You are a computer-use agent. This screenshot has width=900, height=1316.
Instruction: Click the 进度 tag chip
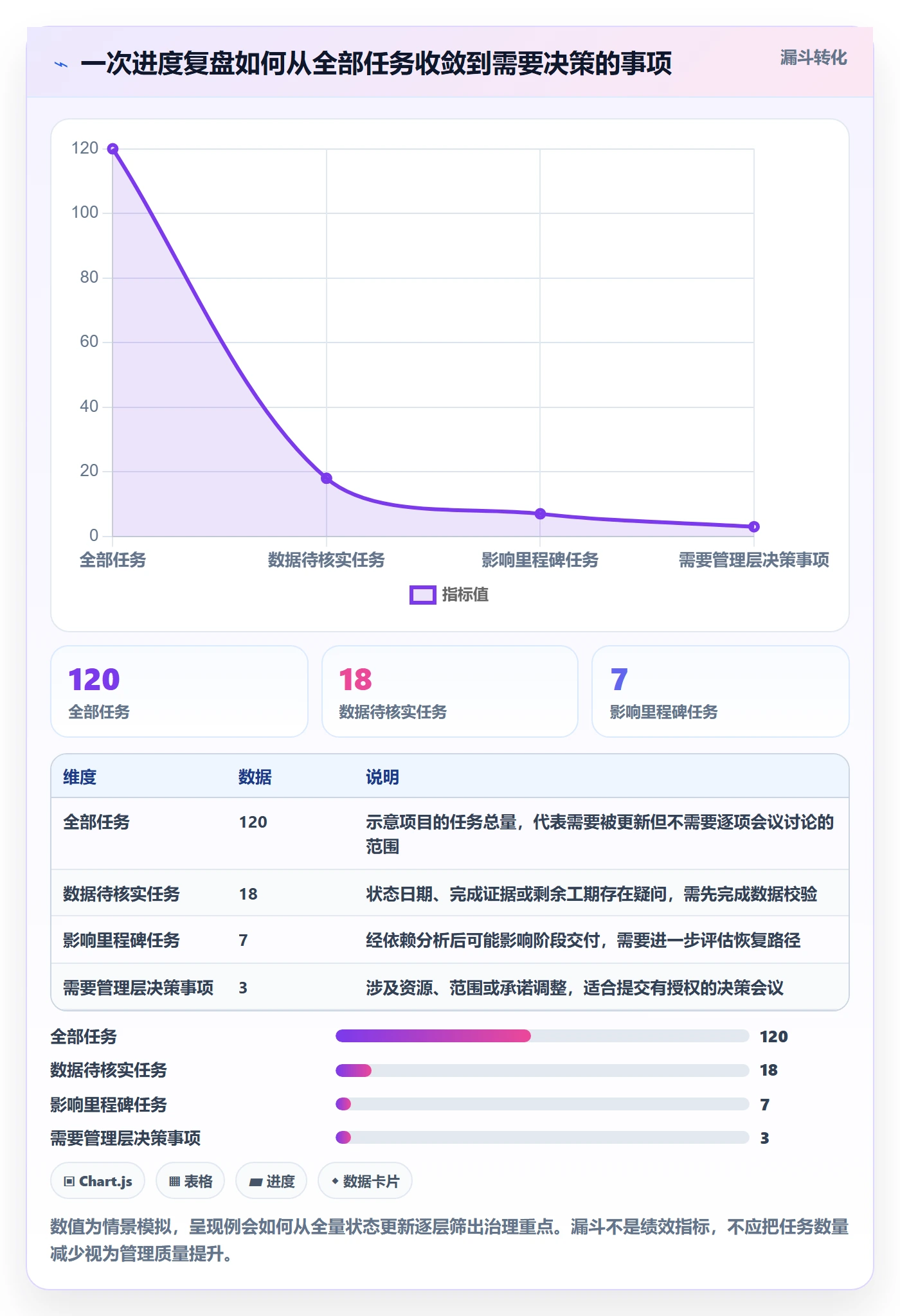[x=271, y=1181]
